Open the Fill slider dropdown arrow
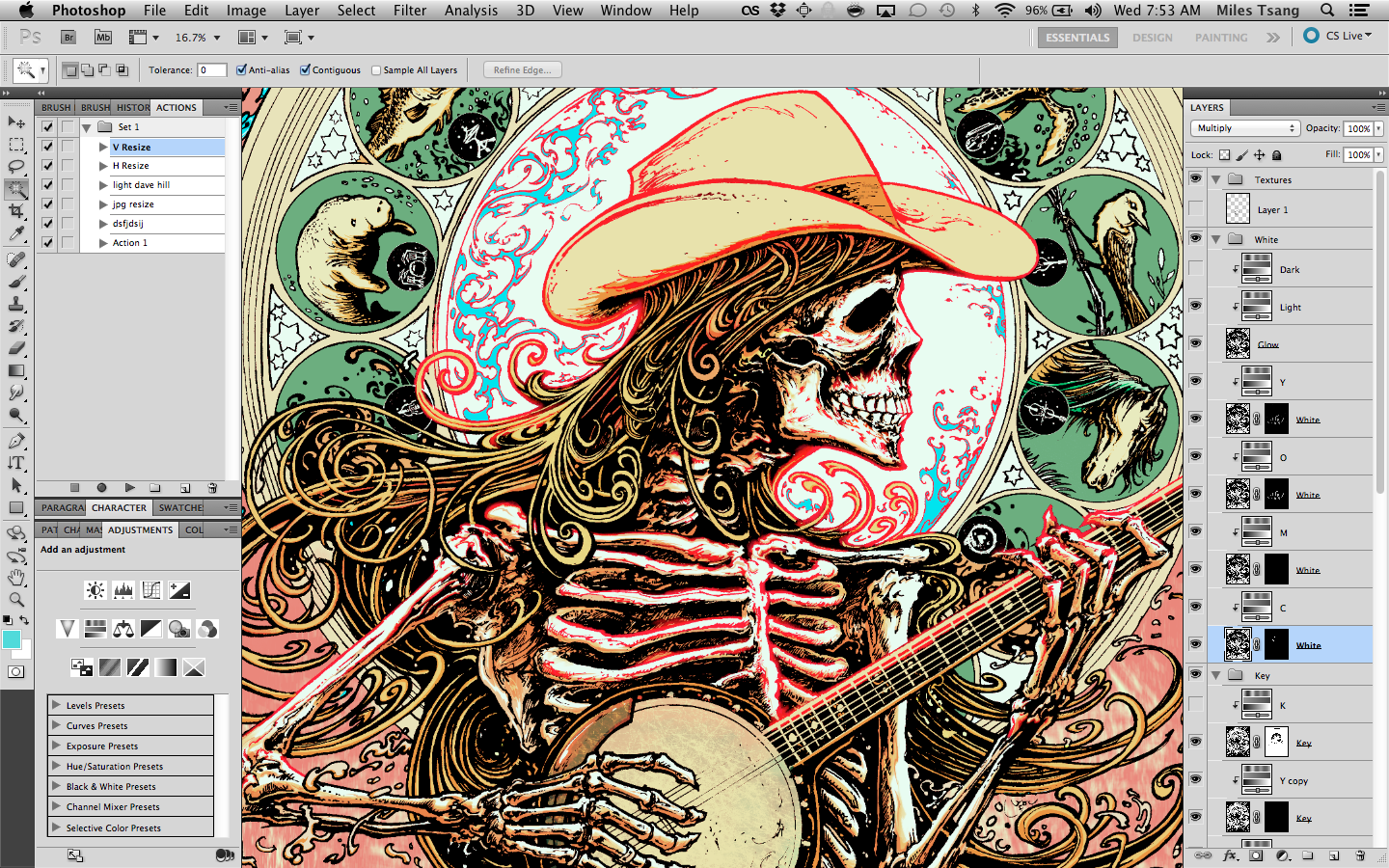 pos(1379,154)
